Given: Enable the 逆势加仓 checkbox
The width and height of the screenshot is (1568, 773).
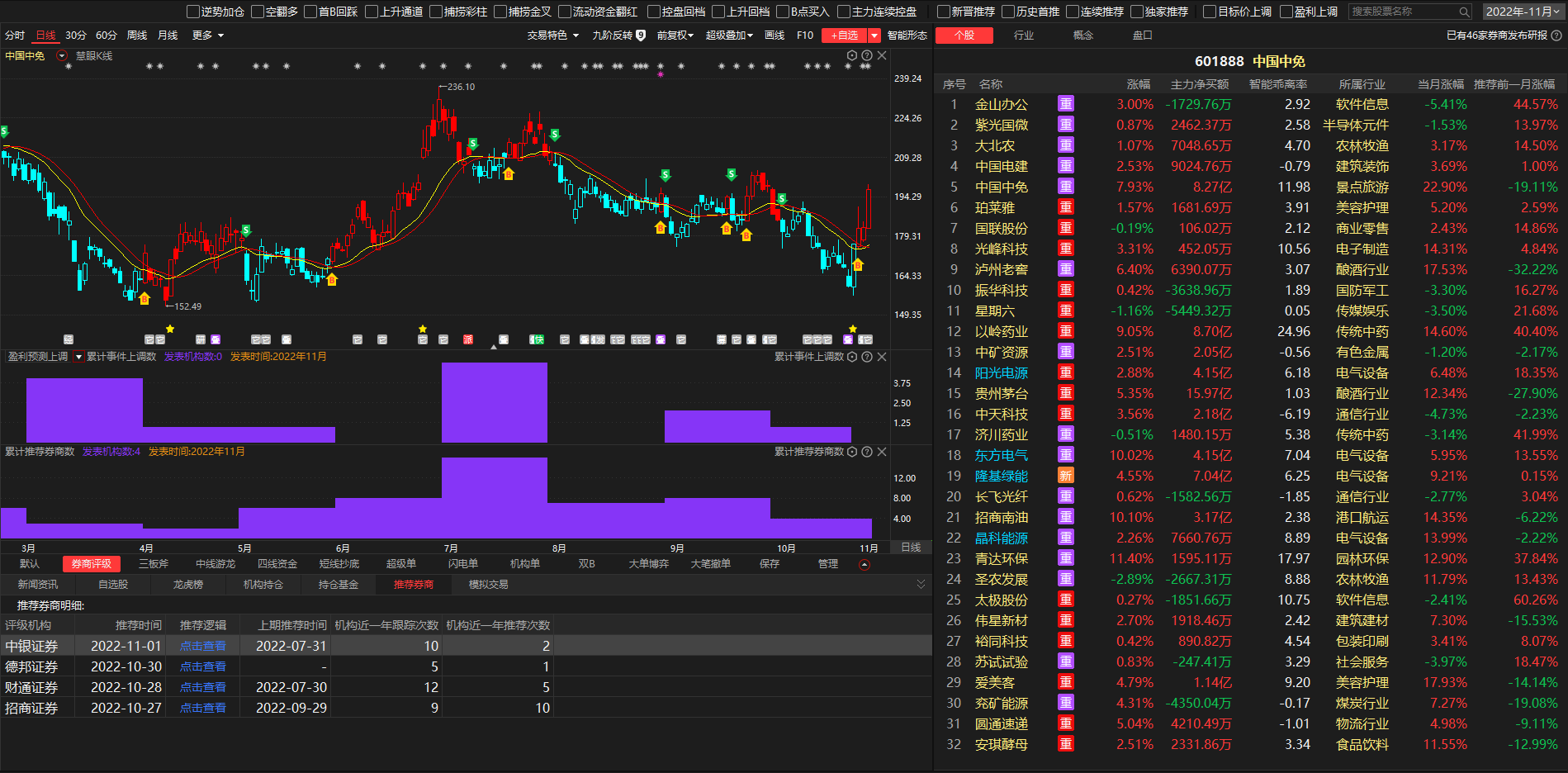Looking at the screenshot, I should tap(193, 12).
